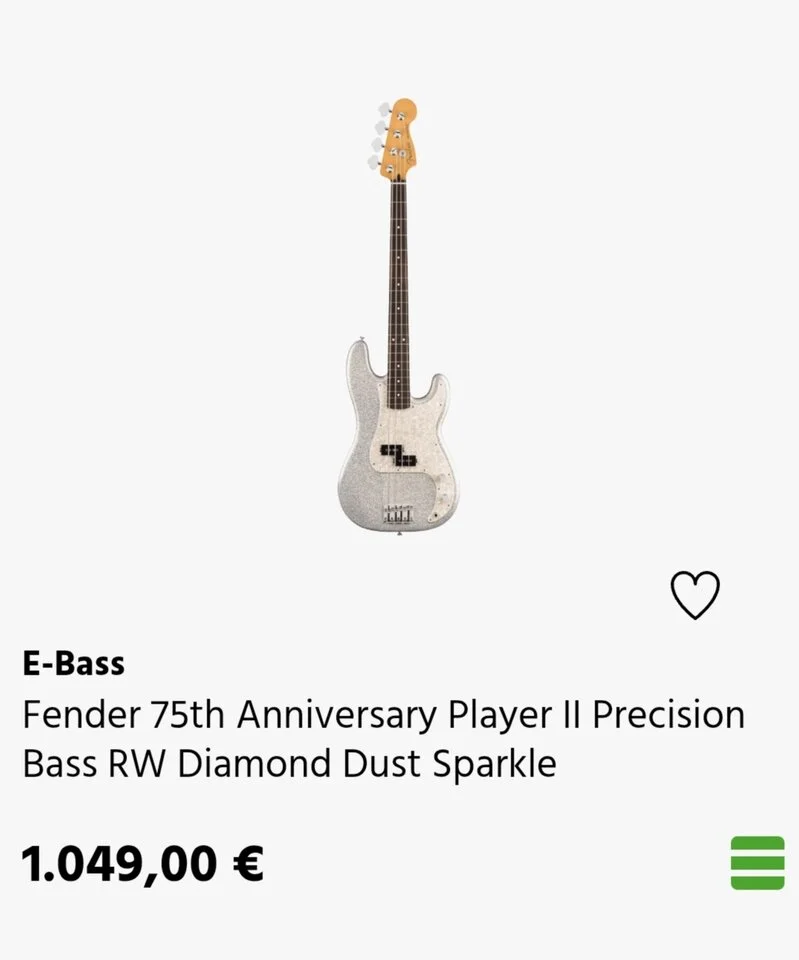Click the top green bar of the stock indicator
The height and width of the screenshot is (960, 799).
click(x=757, y=843)
